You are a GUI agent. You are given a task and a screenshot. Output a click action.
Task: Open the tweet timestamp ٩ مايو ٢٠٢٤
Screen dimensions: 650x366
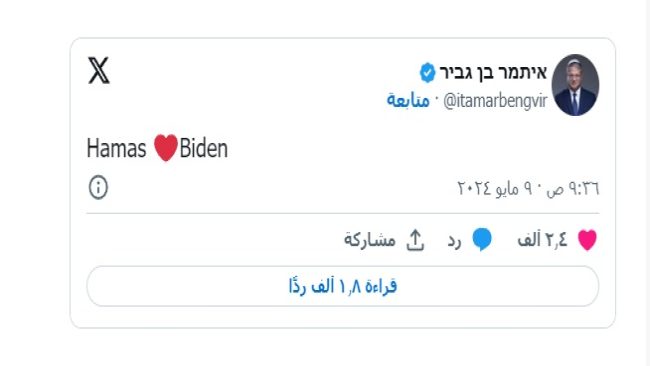point(495,189)
